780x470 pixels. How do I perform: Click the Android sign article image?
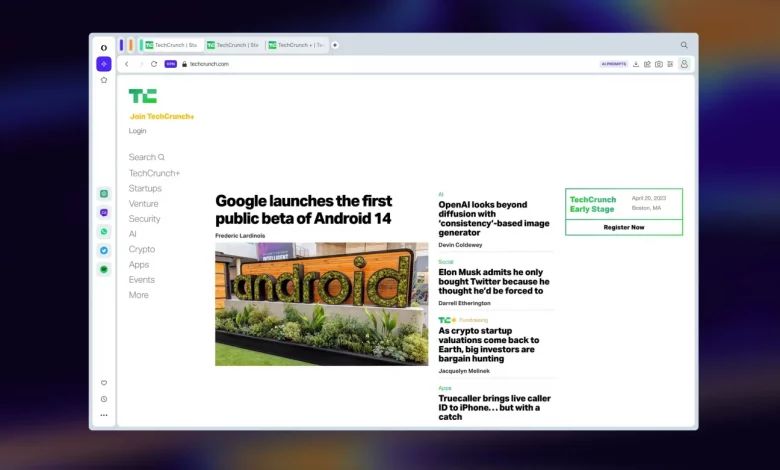321,304
